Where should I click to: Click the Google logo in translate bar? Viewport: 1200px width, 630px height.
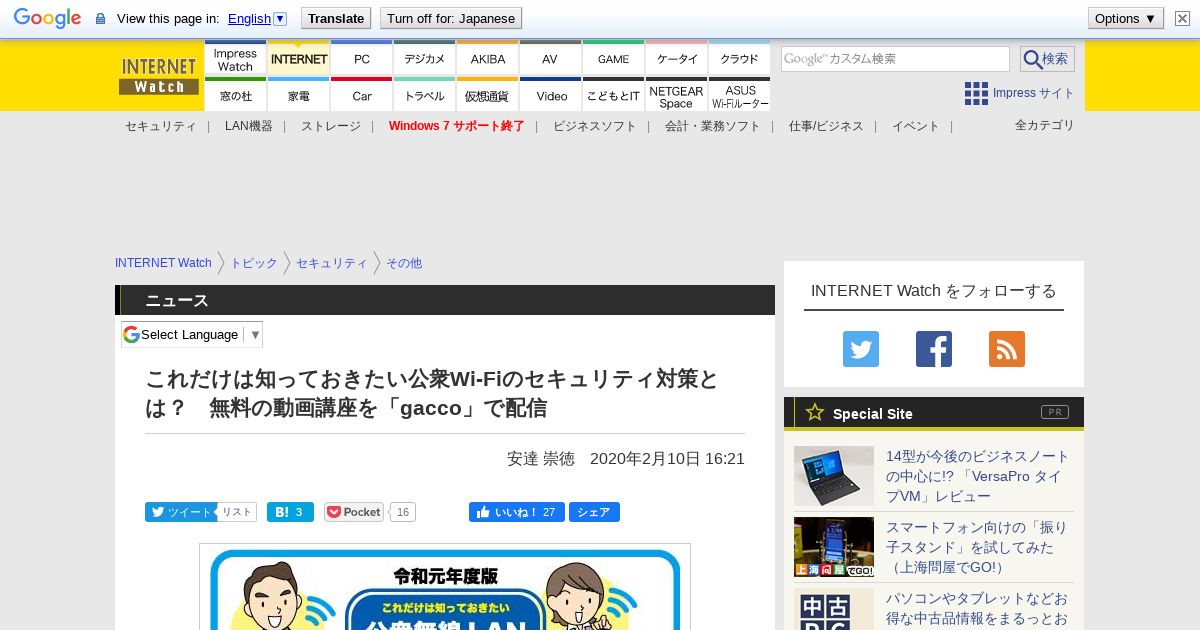[47, 18]
